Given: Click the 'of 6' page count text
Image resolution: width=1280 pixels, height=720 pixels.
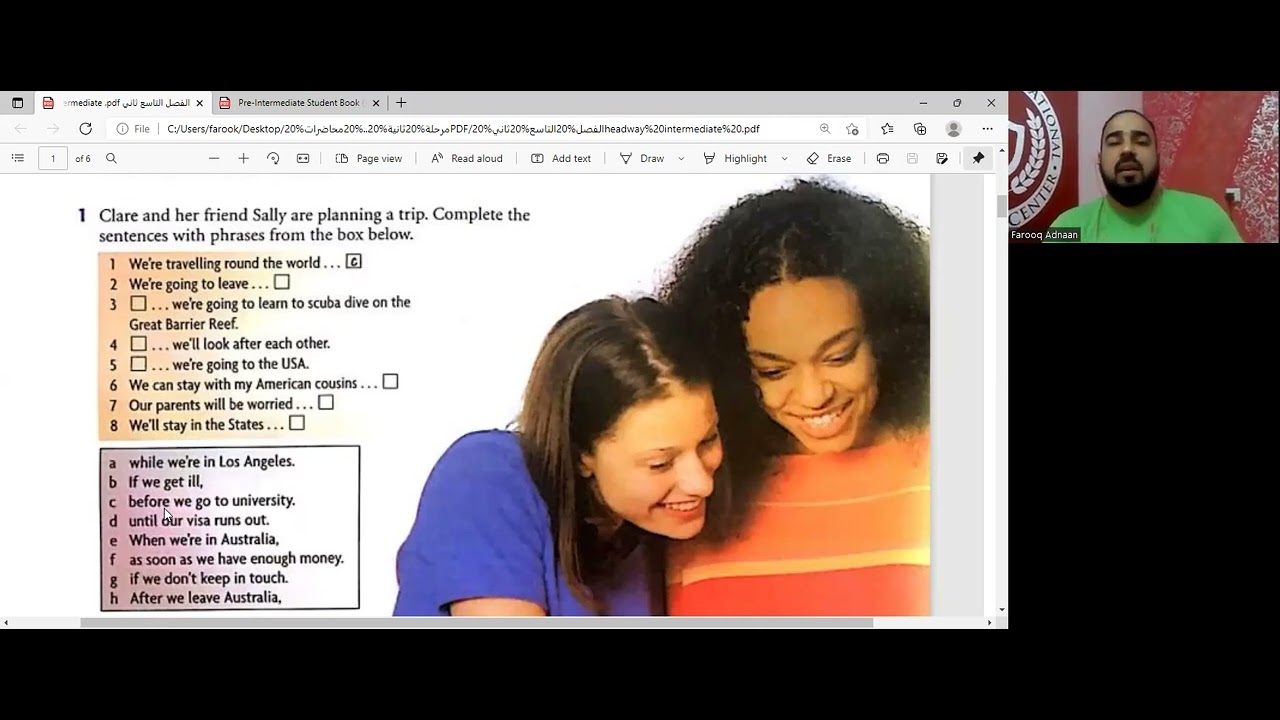Looking at the screenshot, I should tap(82, 158).
